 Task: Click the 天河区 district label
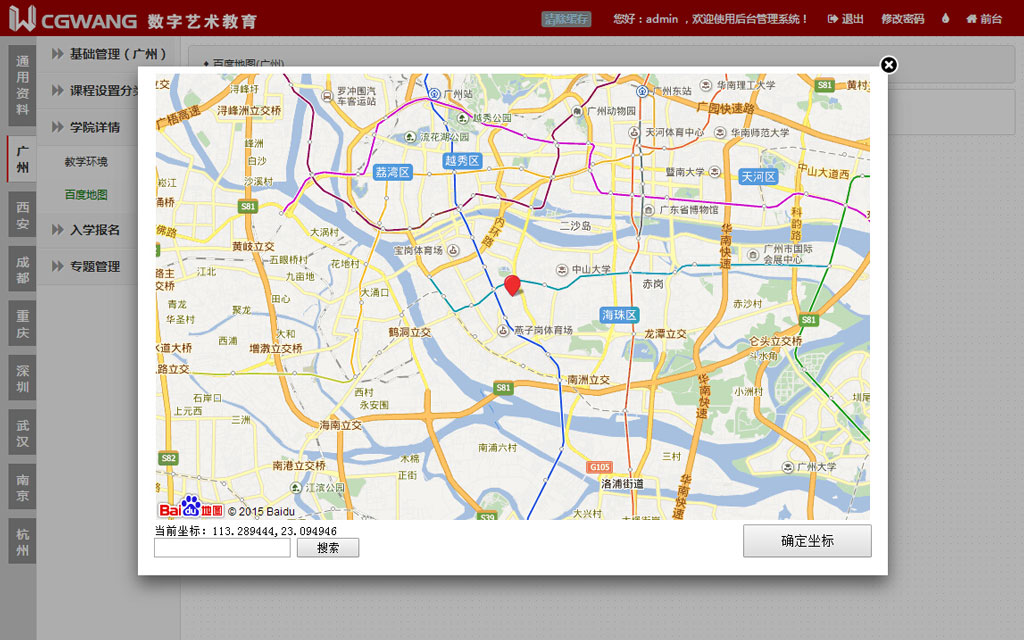coord(758,176)
